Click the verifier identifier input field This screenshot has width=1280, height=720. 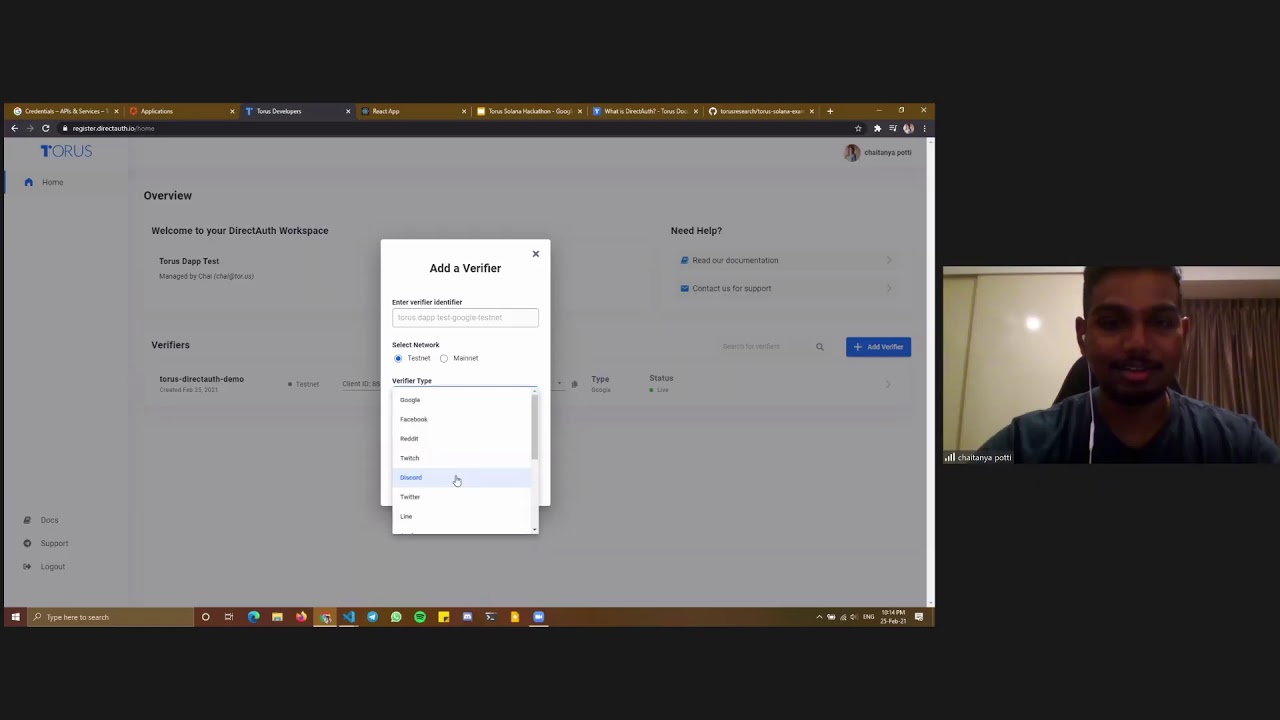point(465,318)
